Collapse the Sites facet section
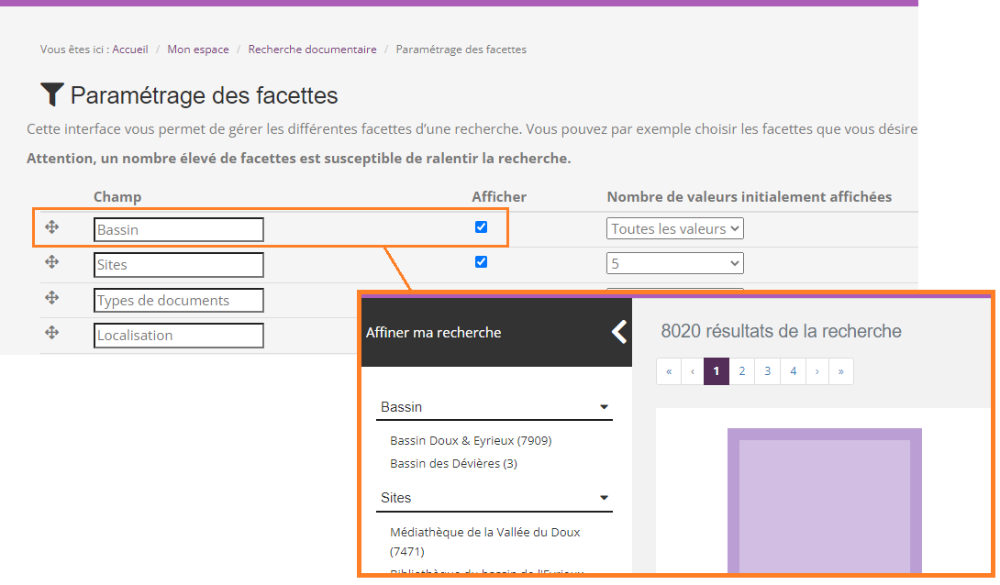Viewport: 1000px width, 585px height. pyautogui.click(x=604, y=497)
